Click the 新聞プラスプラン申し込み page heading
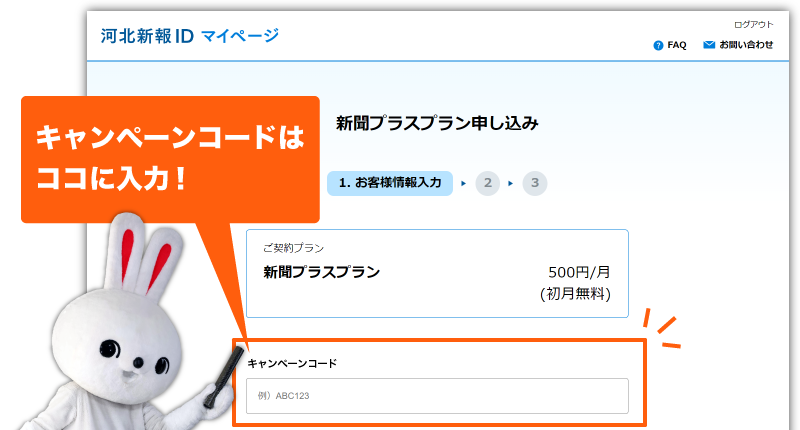This screenshot has width=800, height=430. [437, 124]
